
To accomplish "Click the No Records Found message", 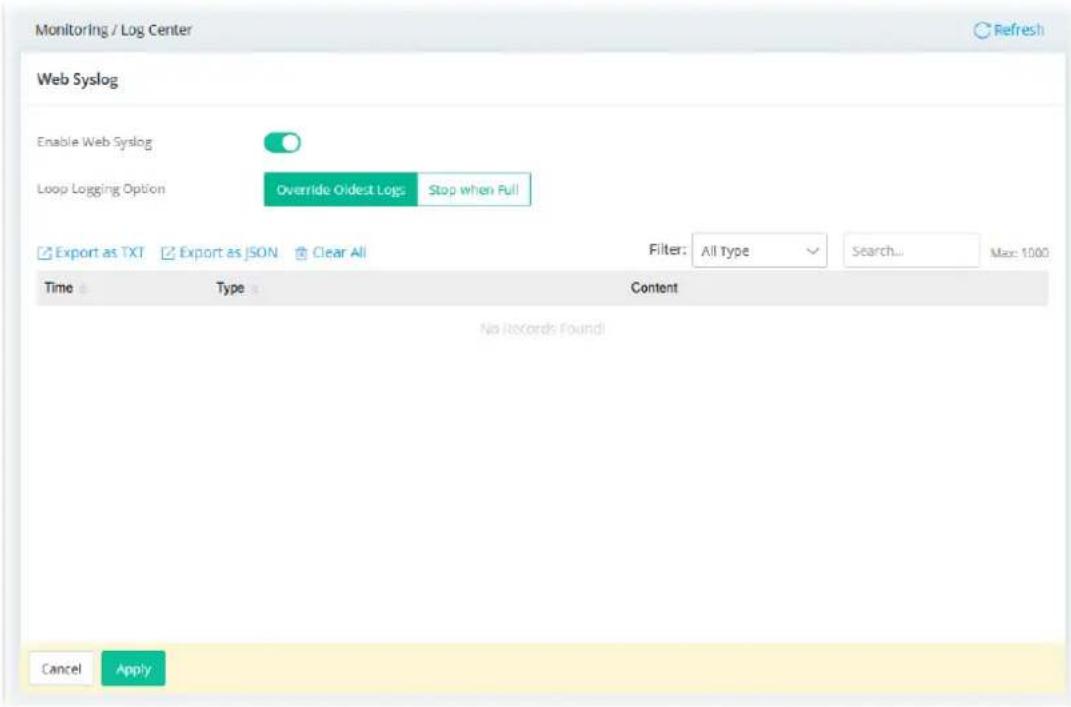I will 542,329.
